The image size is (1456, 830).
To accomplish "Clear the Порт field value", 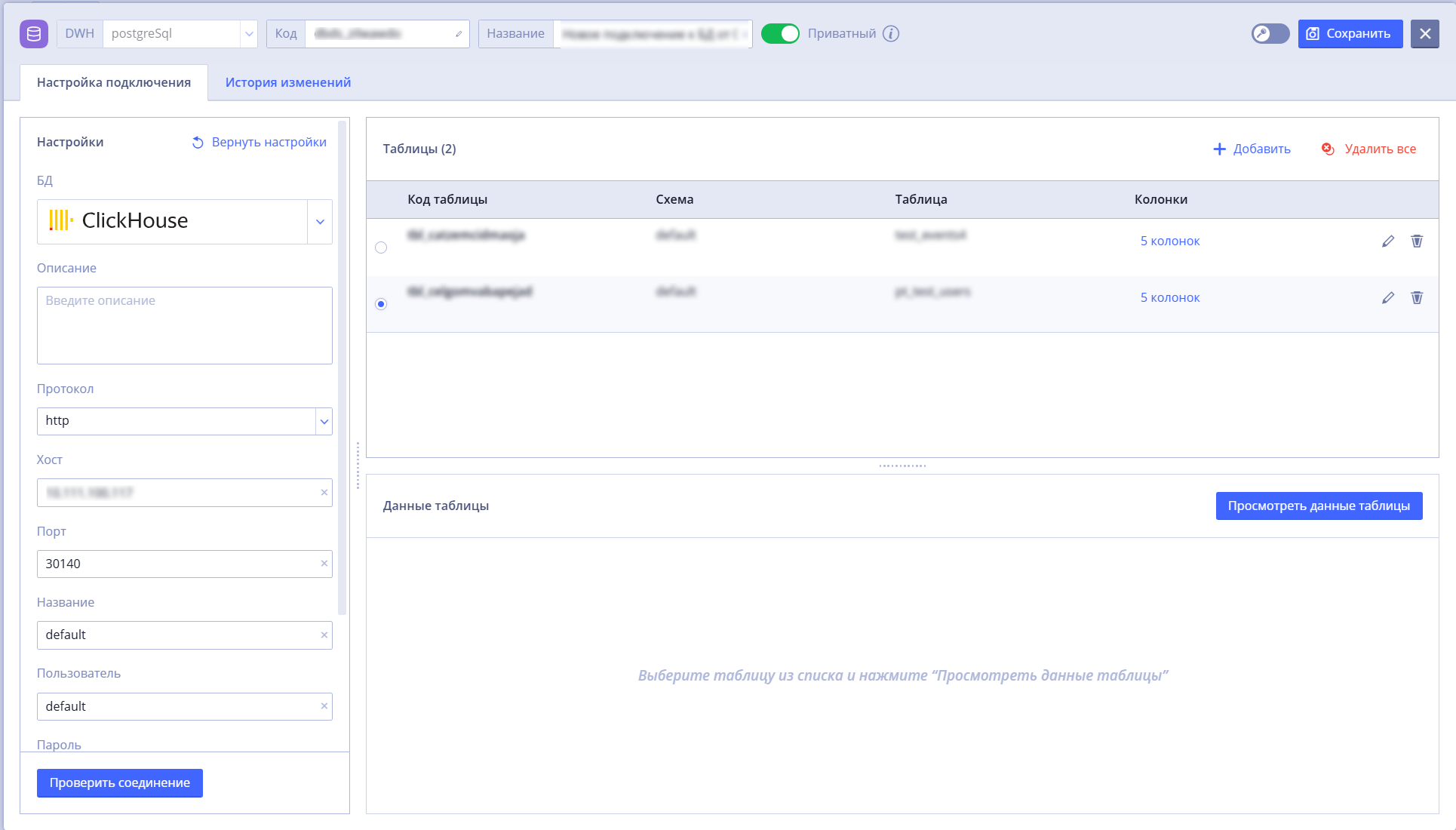I will tap(324, 564).
